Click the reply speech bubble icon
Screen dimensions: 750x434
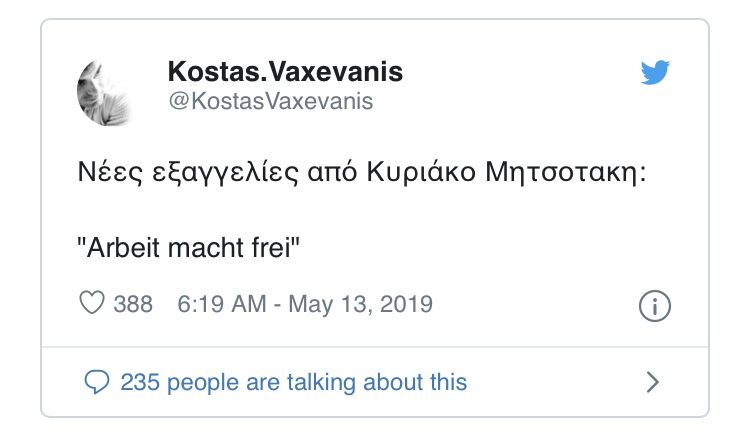[97, 381]
